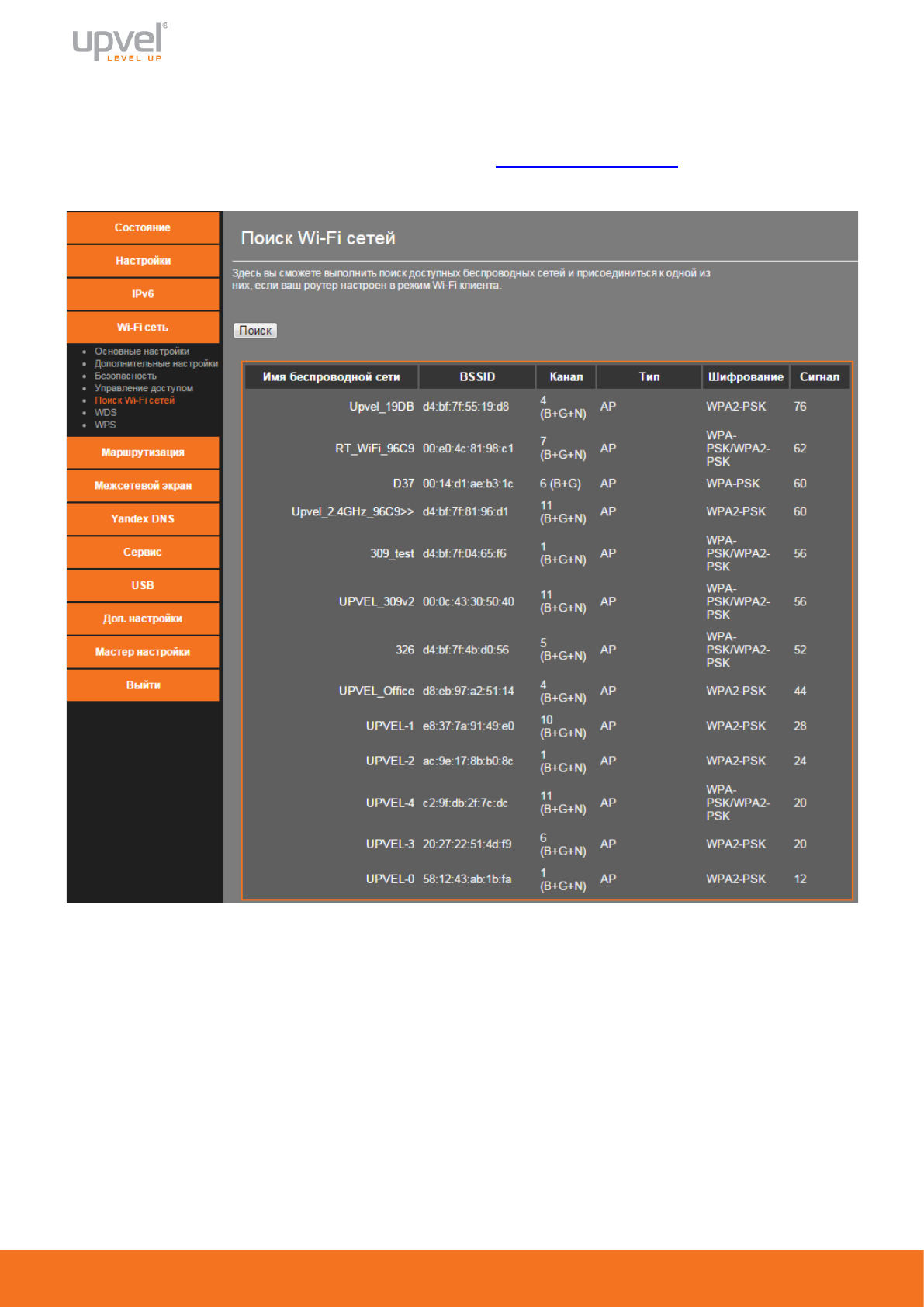
Task: Launch Мастер настройки from sidebar
Action: pos(143,652)
